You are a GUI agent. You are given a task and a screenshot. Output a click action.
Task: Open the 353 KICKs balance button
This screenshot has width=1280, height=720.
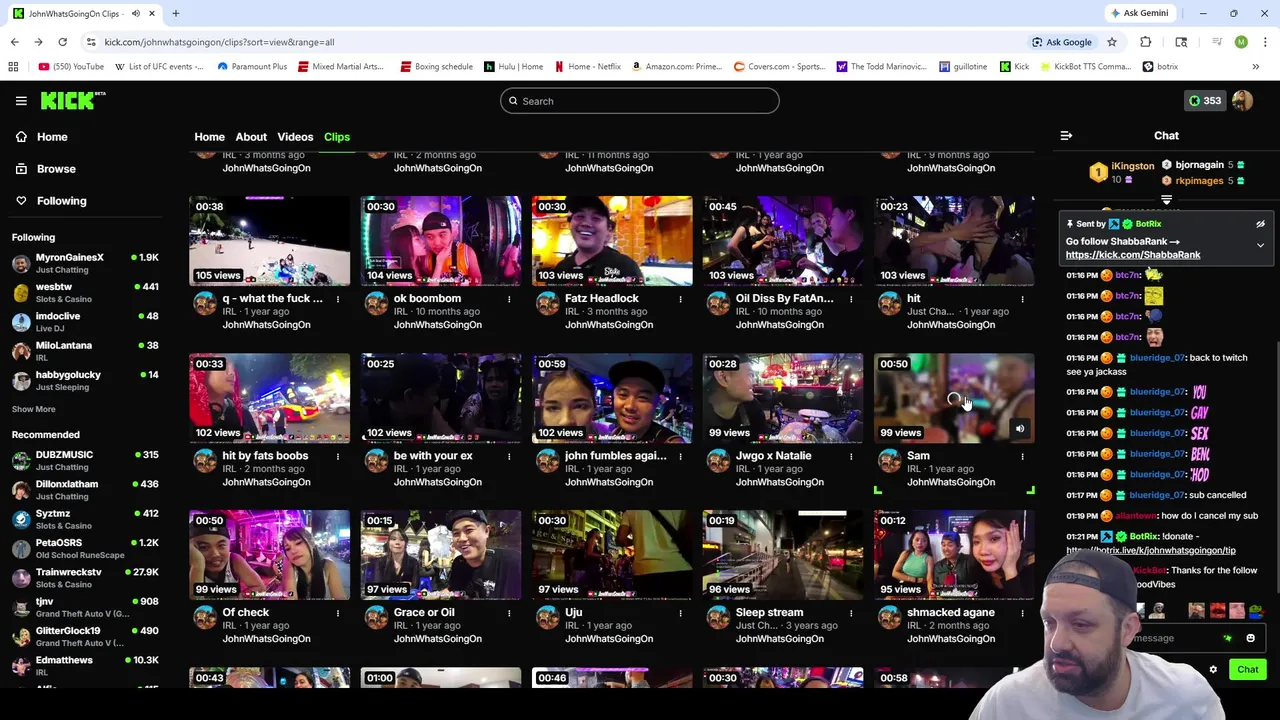[1203, 101]
